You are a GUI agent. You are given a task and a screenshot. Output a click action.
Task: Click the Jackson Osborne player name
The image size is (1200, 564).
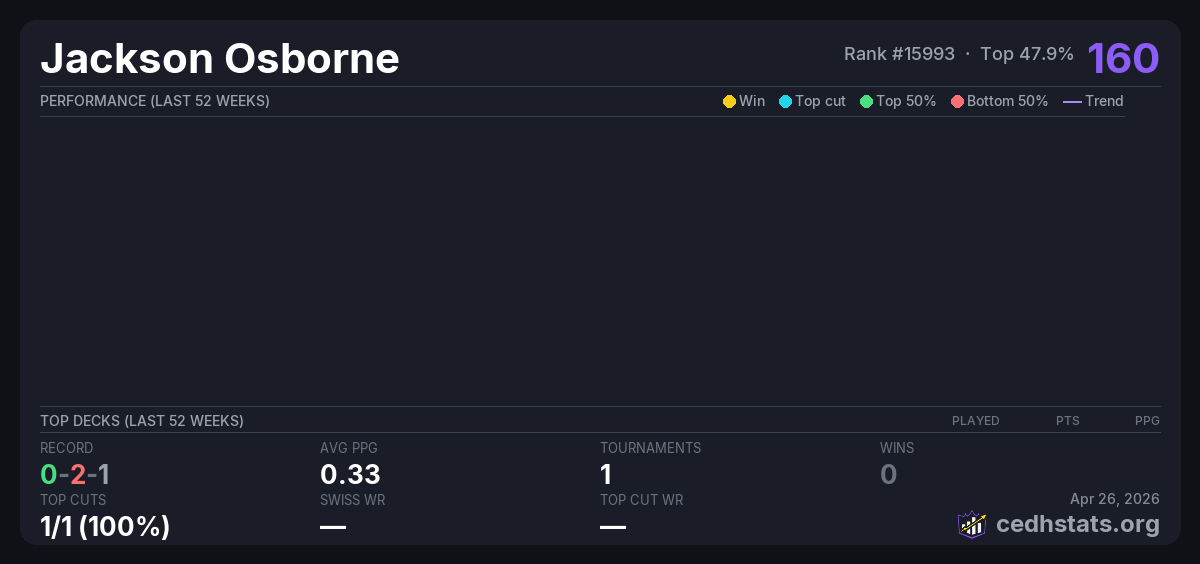220,59
